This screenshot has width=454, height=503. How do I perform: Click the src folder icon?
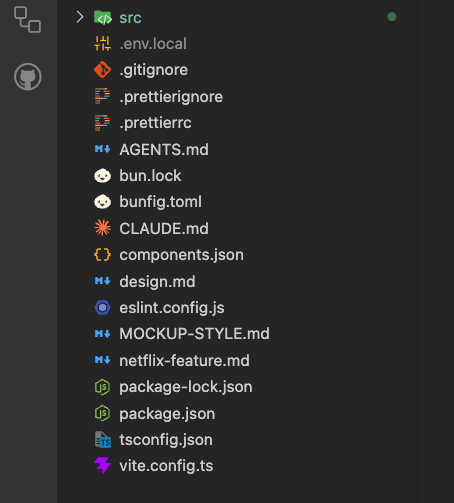(102, 17)
